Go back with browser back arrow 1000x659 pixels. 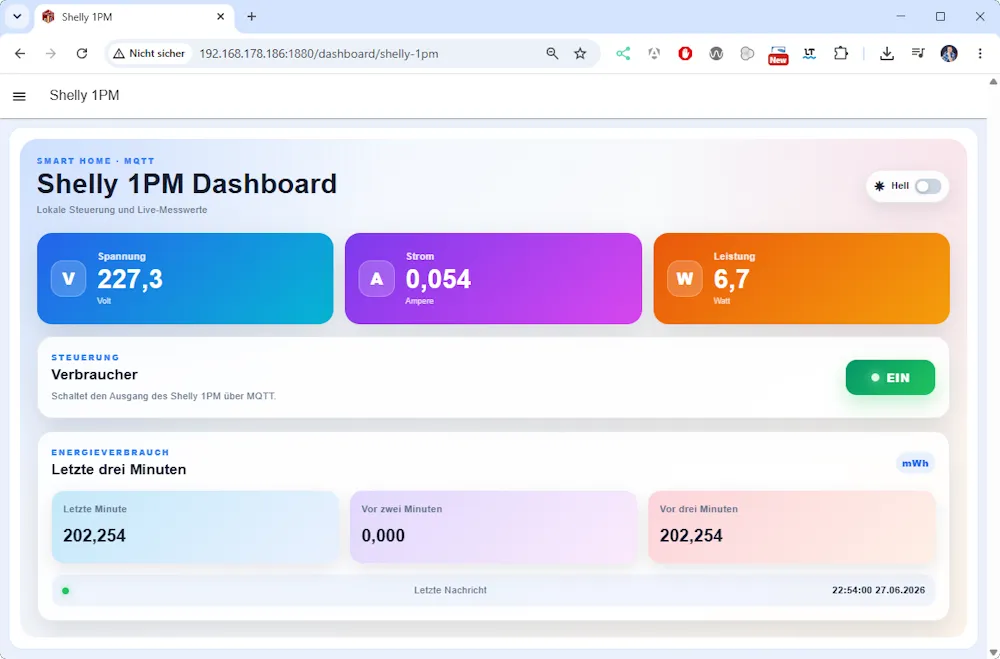(x=20, y=54)
